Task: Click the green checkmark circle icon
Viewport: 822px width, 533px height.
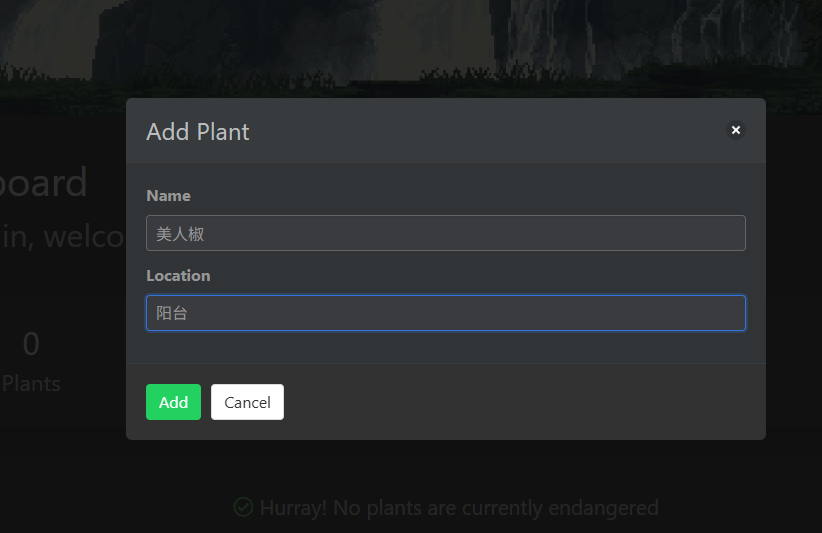Action: coord(243,507)
